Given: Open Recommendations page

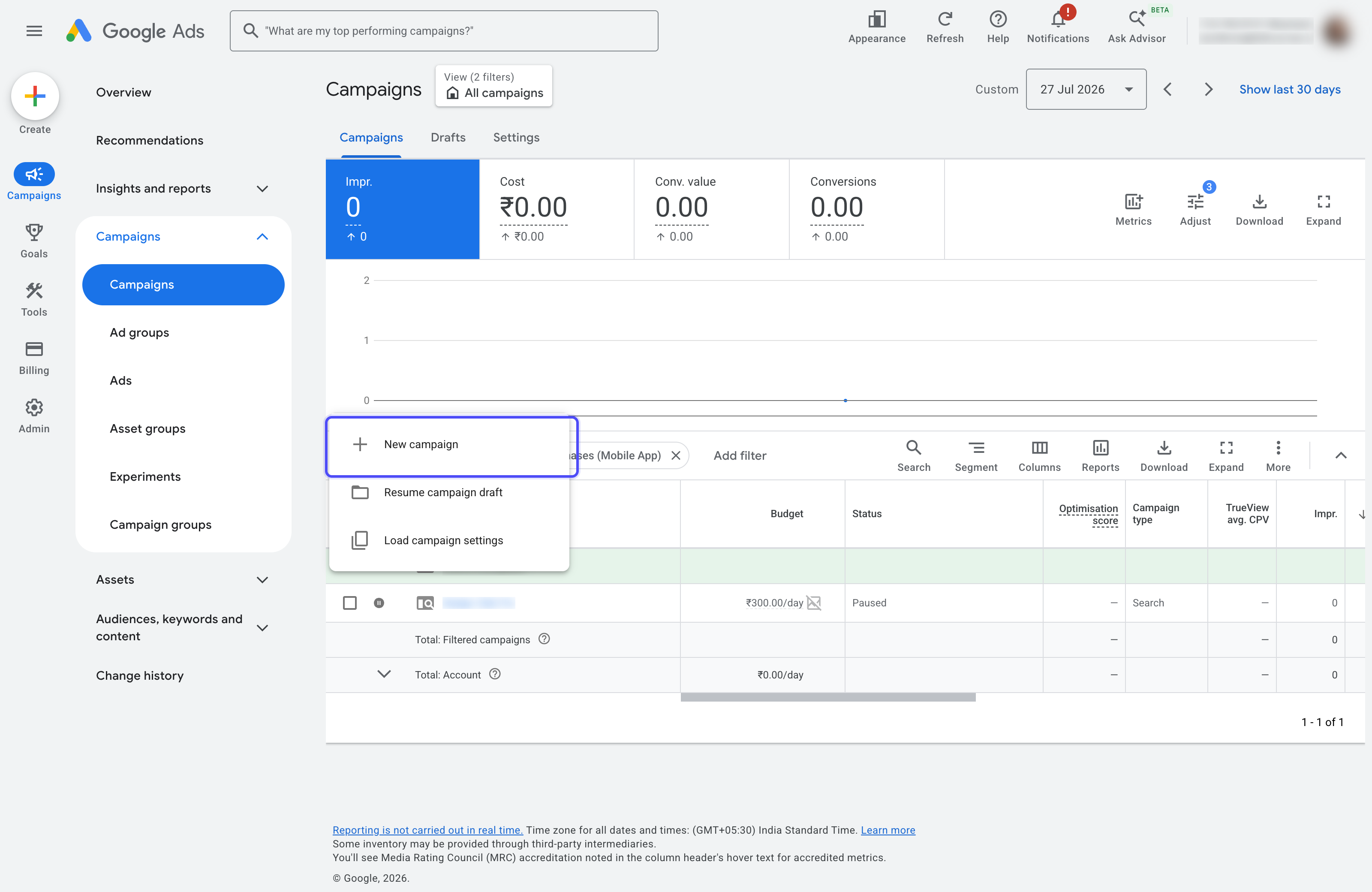Looking at the screenshot, I should point(149,140).
